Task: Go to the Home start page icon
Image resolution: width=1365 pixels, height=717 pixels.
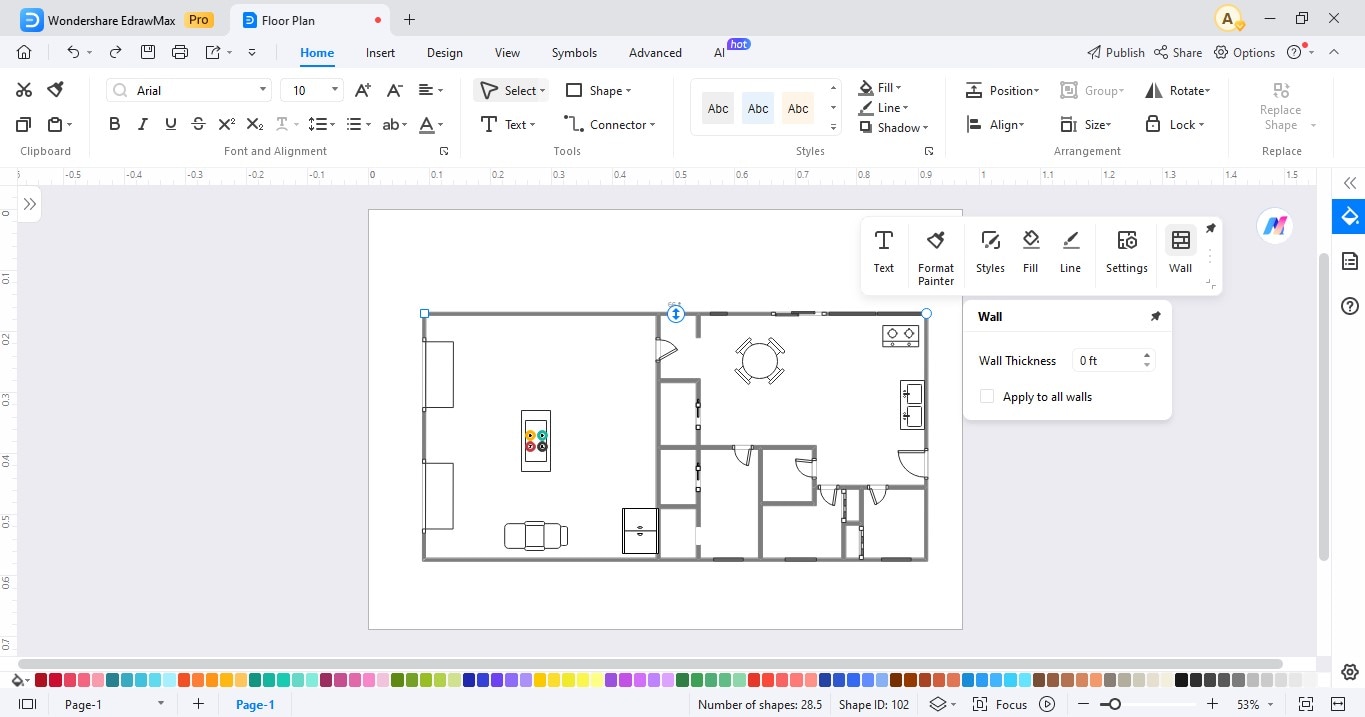Action: 25,52
